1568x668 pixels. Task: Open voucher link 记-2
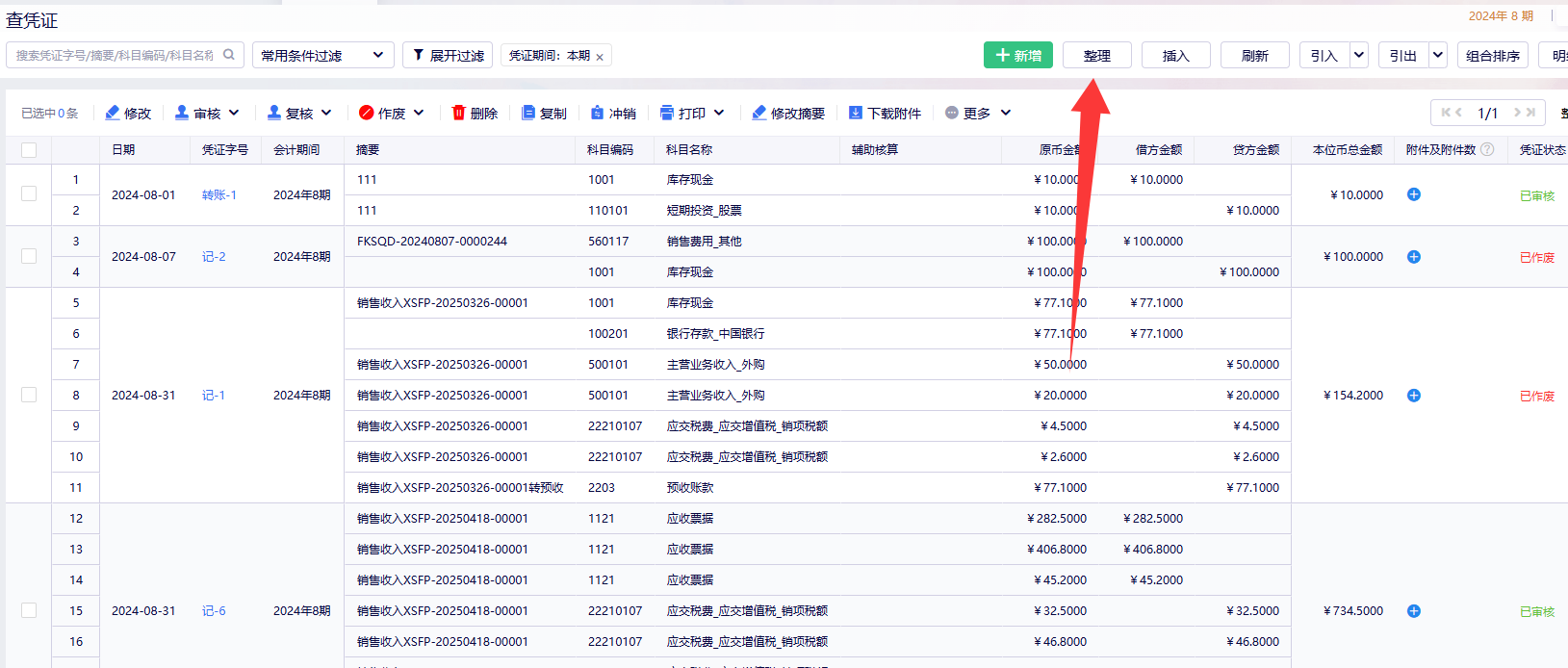[x=214, y=256]
